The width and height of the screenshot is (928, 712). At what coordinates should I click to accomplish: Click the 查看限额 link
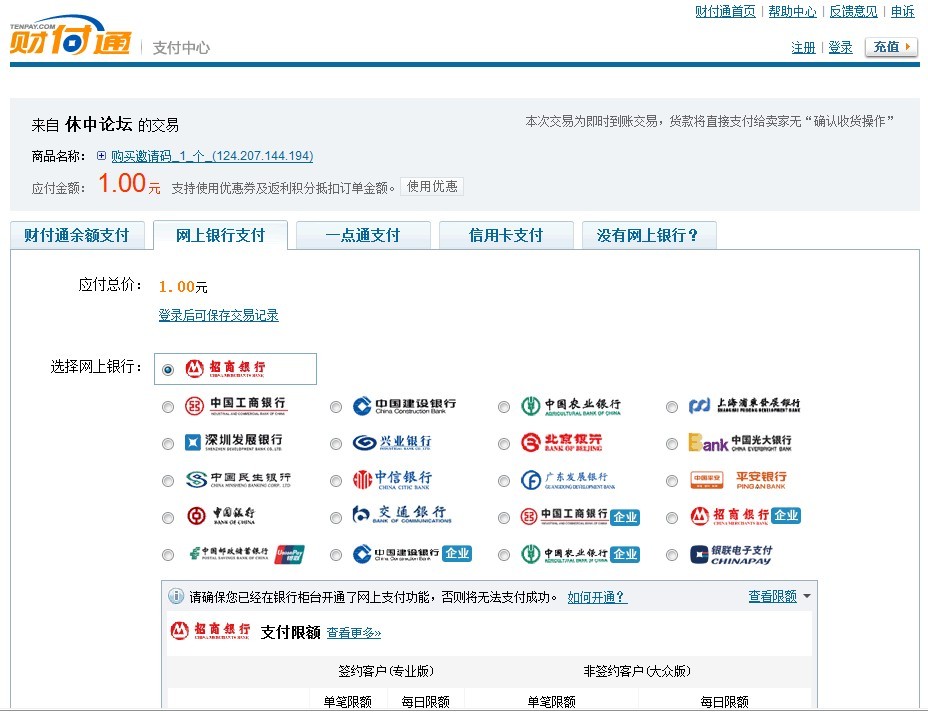coord(772,597)
